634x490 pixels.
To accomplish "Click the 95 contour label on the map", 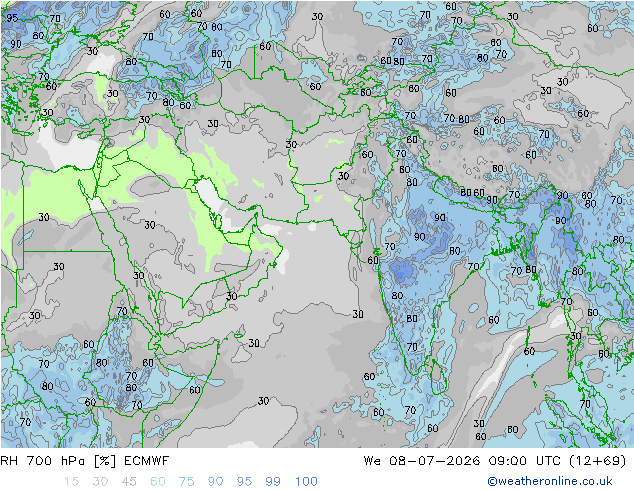I will [12, 18].
